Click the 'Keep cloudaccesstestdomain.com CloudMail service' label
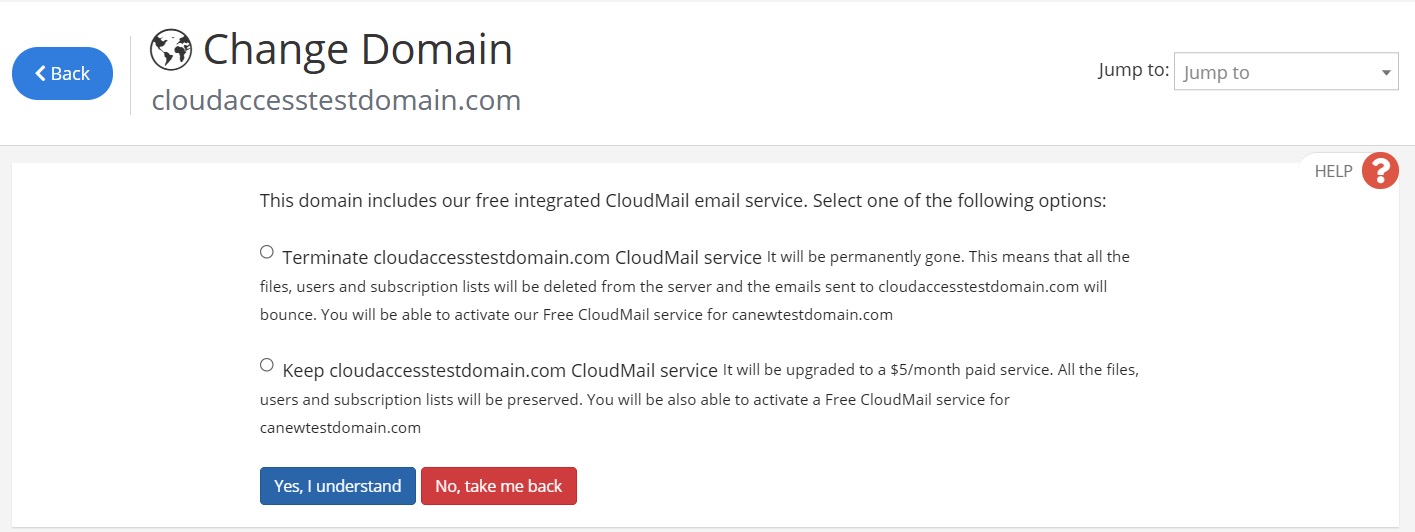The height and width of the screenshot is (532, 1415). pyautogui.click(x=500, y=370)
